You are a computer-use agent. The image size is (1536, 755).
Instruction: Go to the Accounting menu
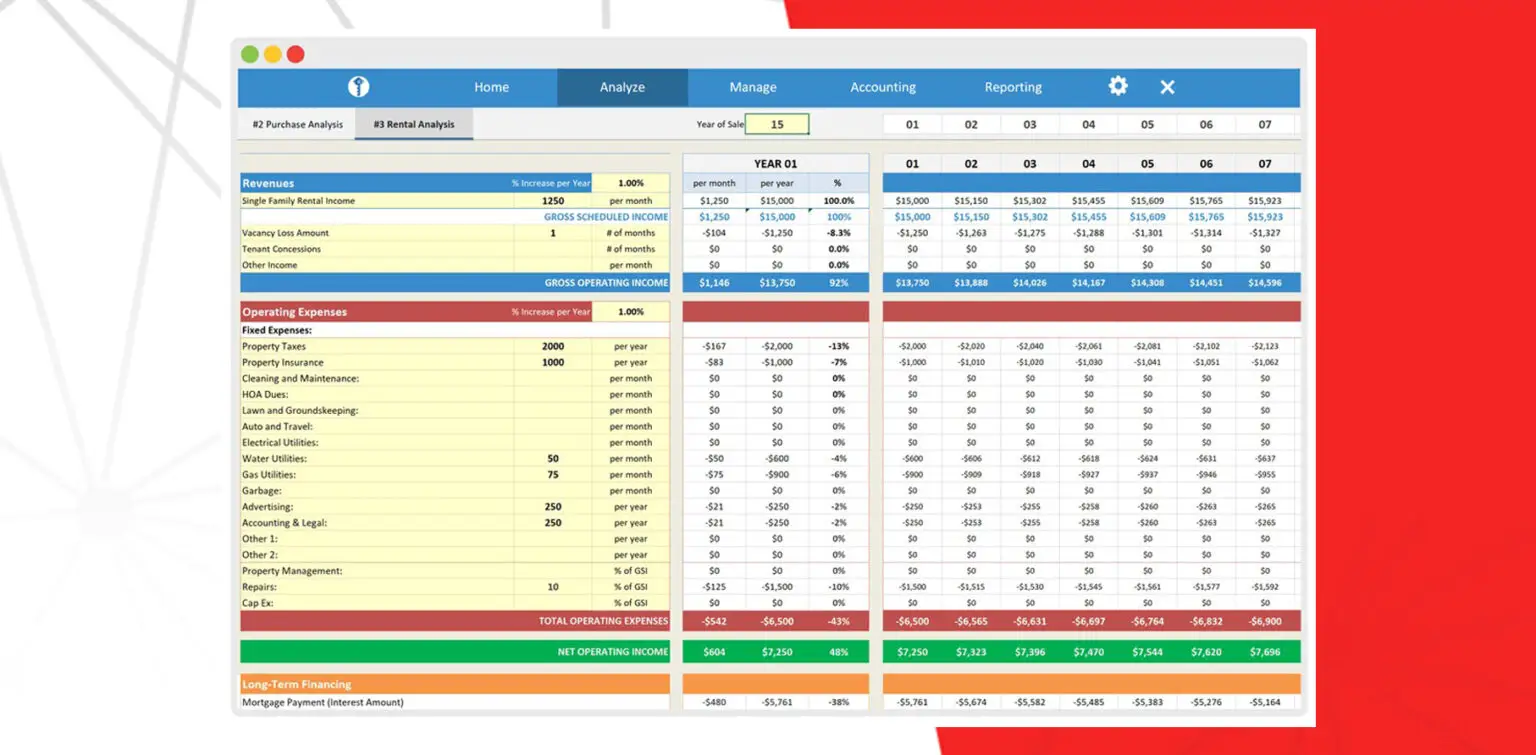883,87
